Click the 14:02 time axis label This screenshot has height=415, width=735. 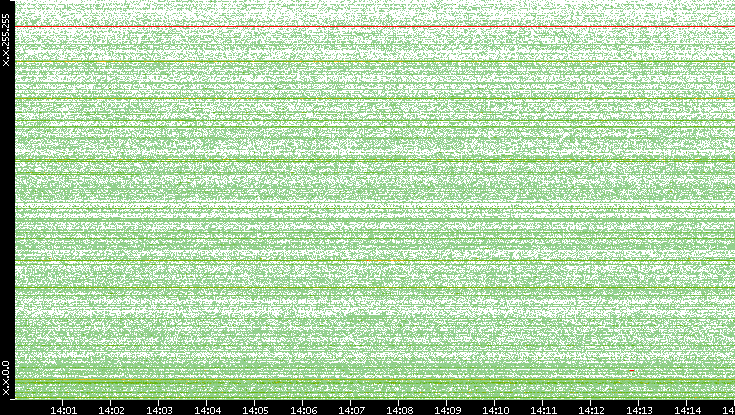click(111, 410)
